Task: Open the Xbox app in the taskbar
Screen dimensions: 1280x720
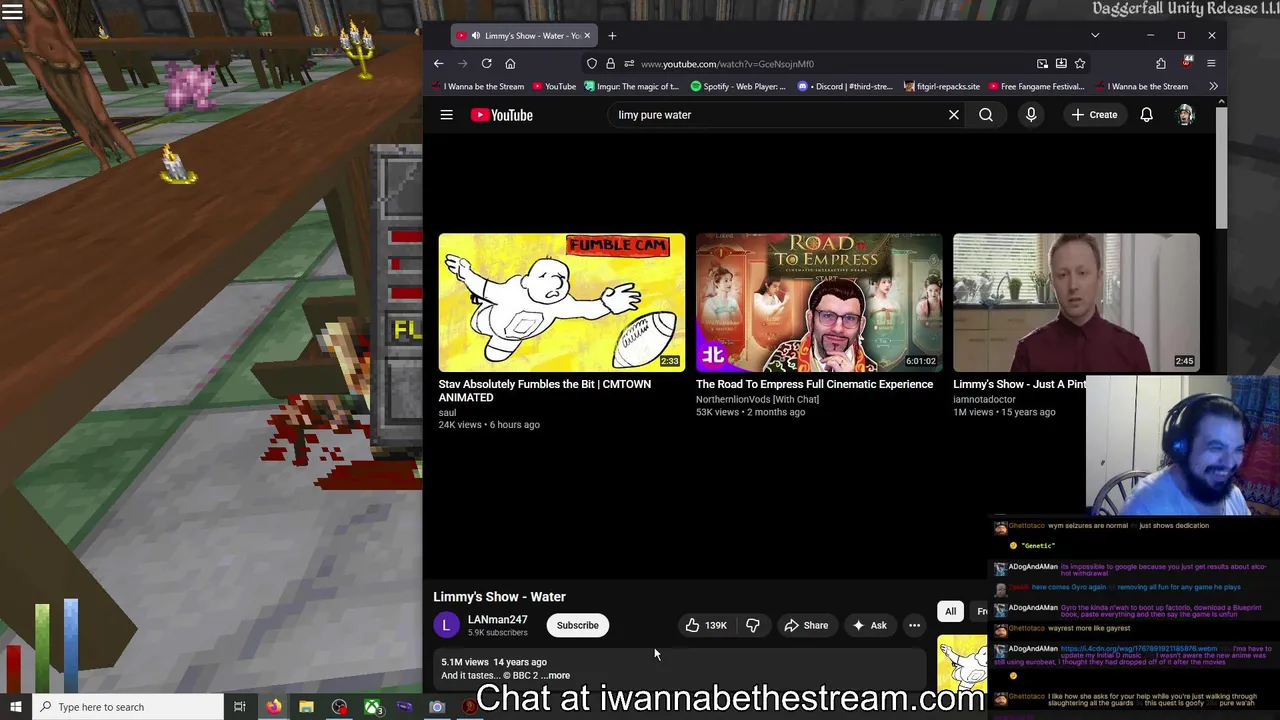Action: pos(372,707)
